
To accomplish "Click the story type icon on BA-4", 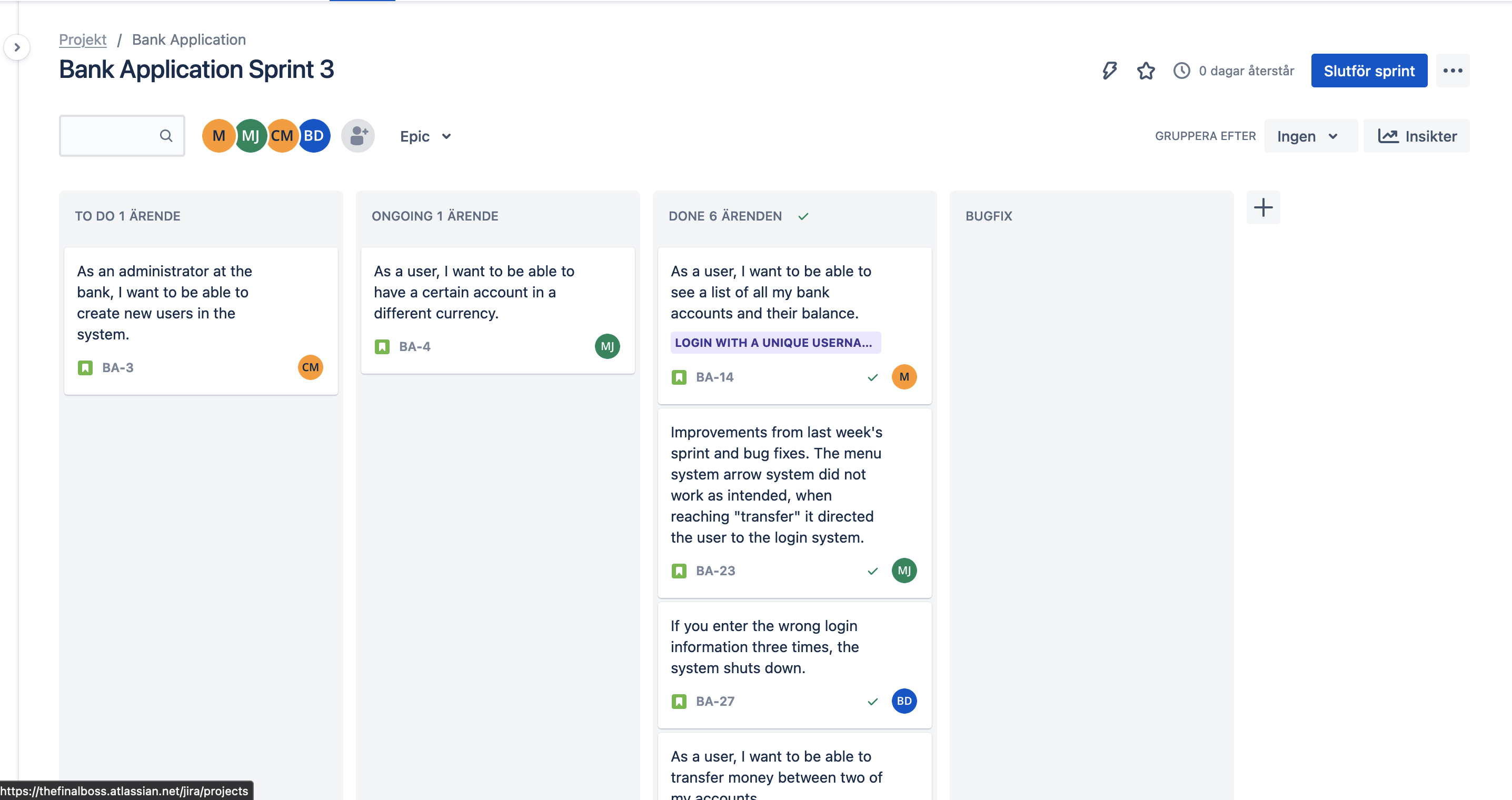I will coord(382,346).
